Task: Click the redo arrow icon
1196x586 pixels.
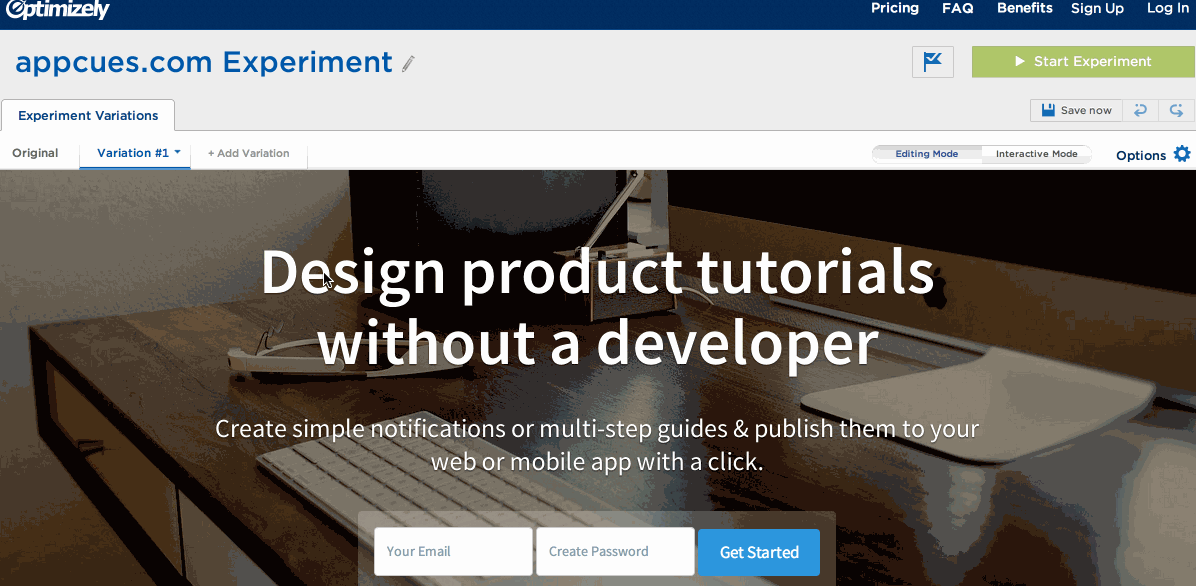Action: tap(1175, 110)
